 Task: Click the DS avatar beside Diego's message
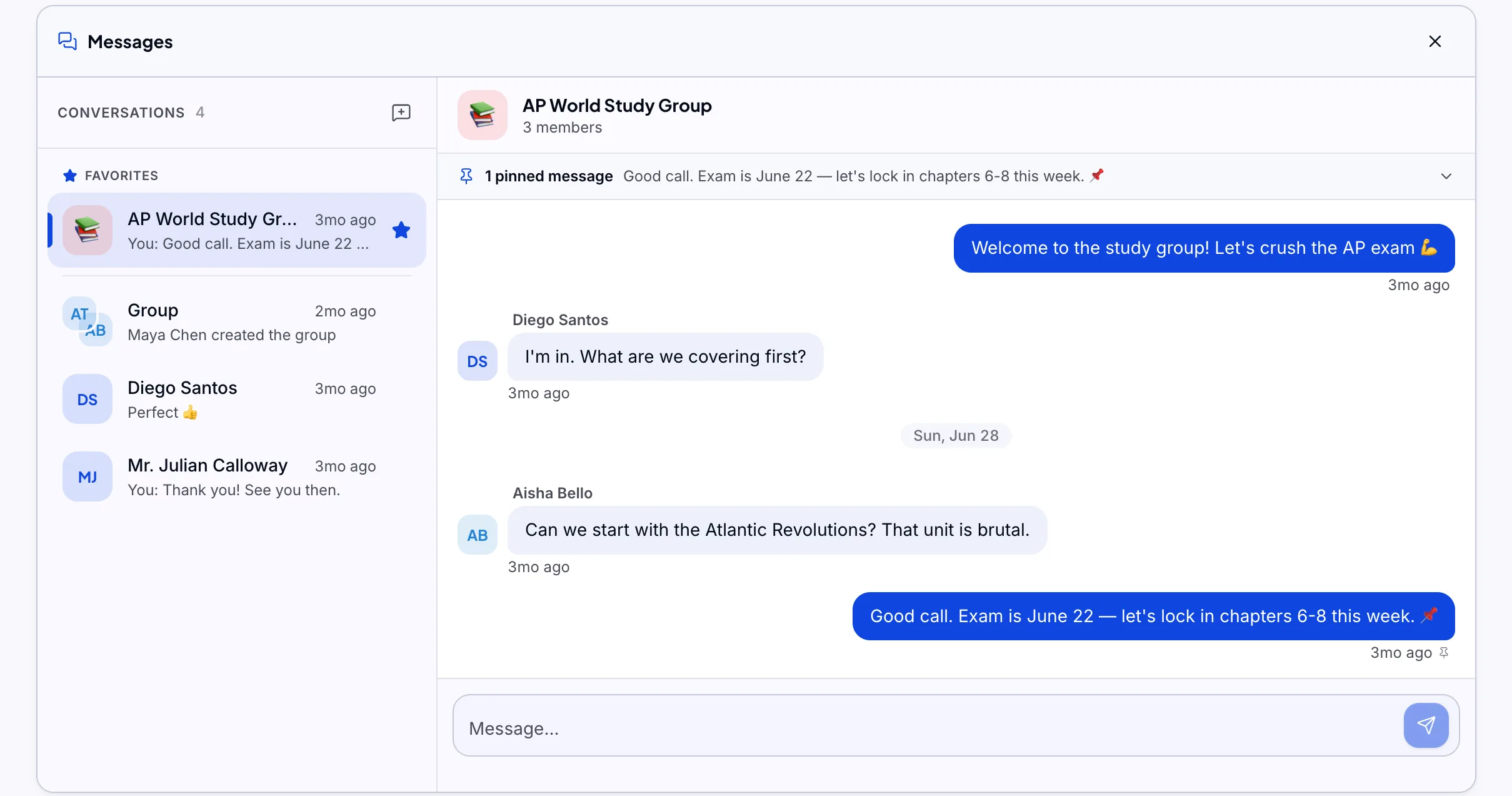tap(478, 361)
